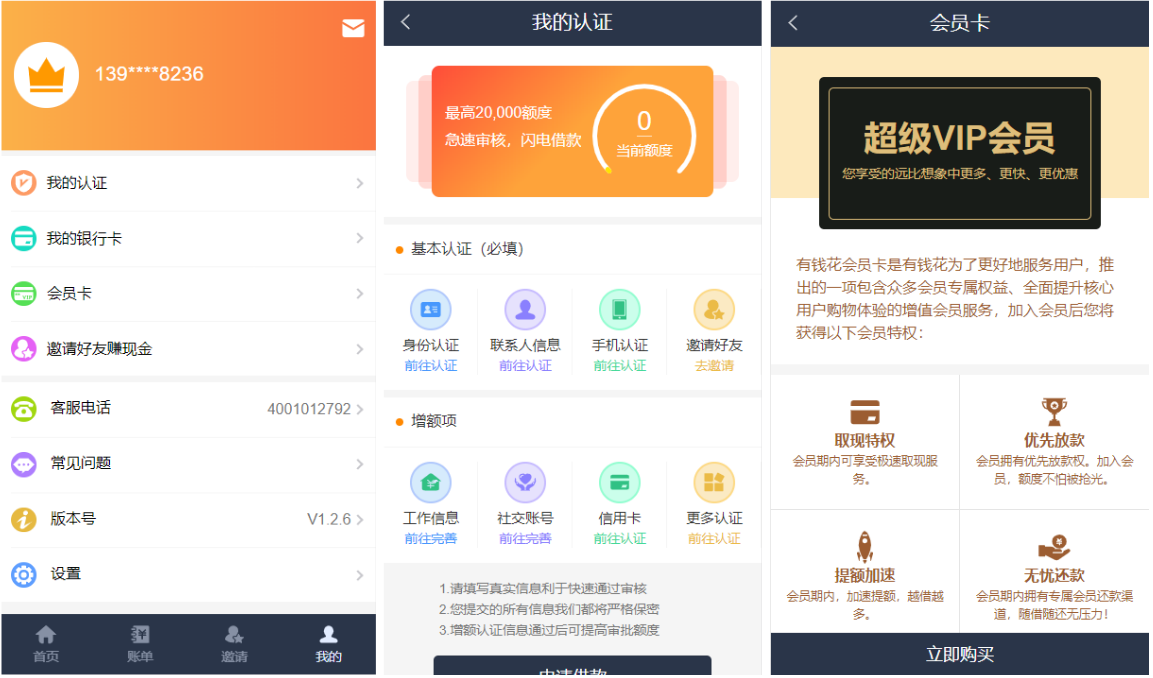Select the 身份认证 identity verification icon
The width and height of the screenshot is (1153, 678).
(x=431, y=310)
